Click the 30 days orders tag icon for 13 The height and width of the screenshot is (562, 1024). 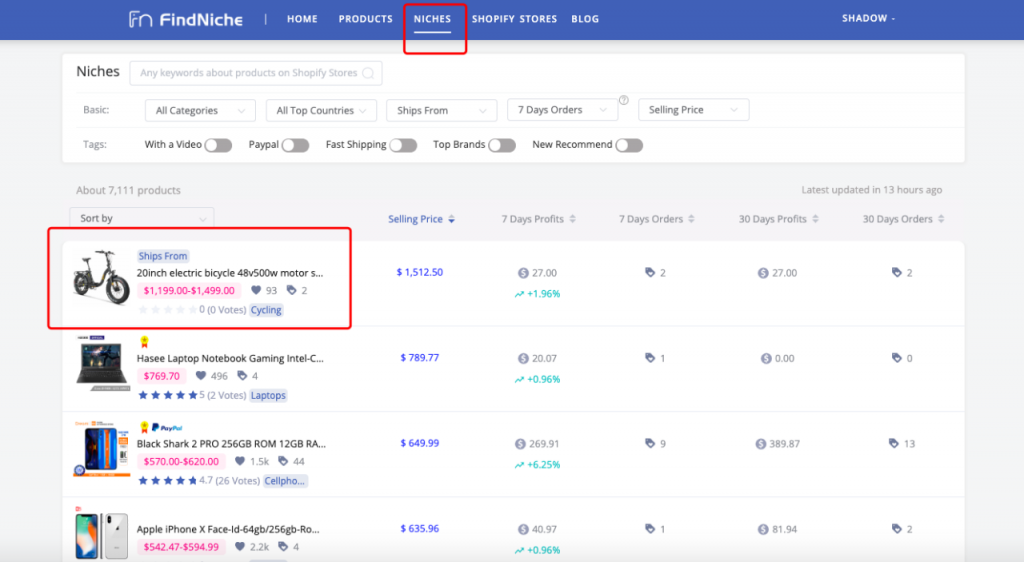click(894, 443)
